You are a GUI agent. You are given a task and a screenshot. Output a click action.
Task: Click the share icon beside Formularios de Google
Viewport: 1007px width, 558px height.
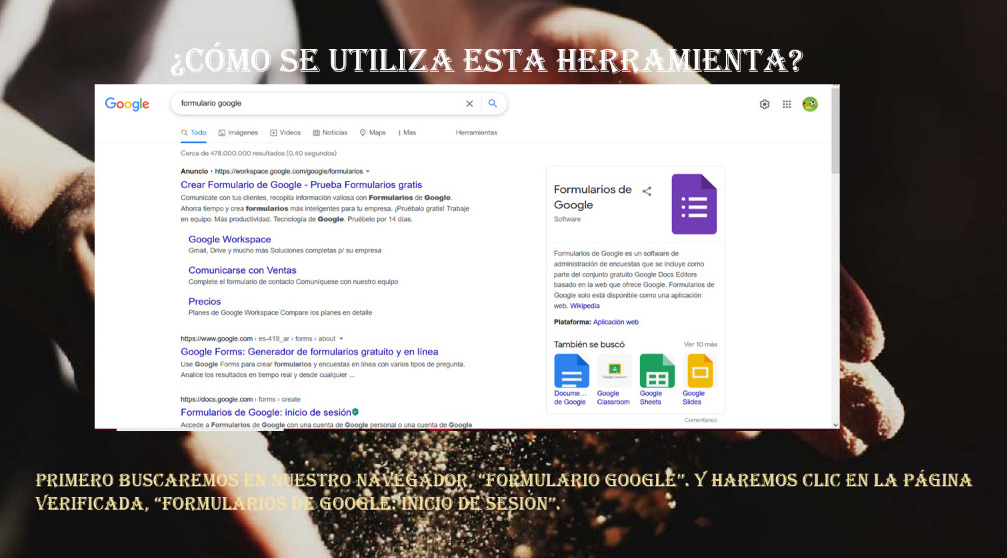[647, 191]
